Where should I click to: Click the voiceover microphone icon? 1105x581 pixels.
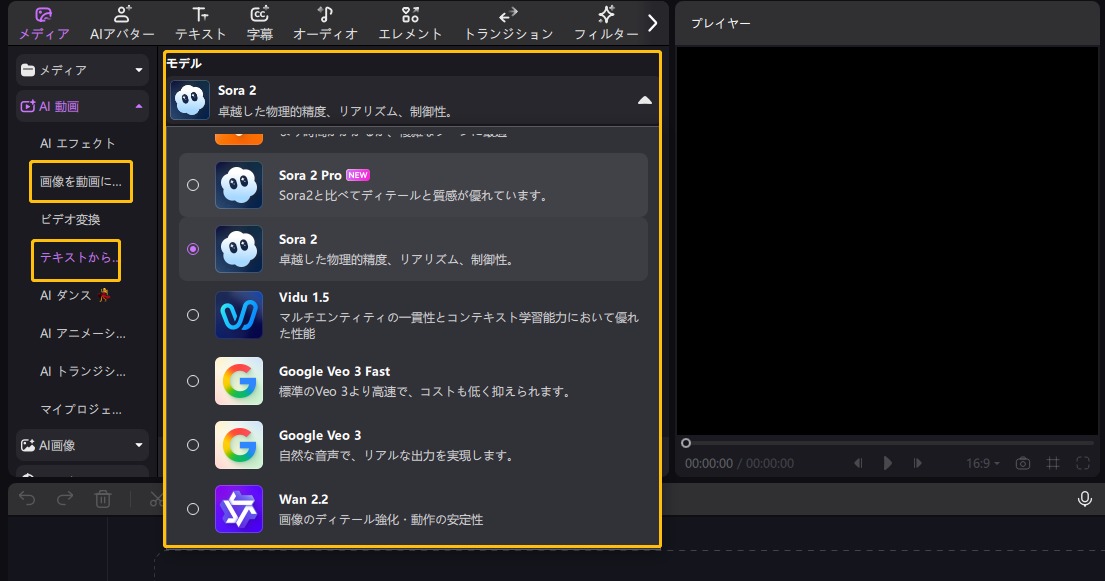click(1085, 498)
